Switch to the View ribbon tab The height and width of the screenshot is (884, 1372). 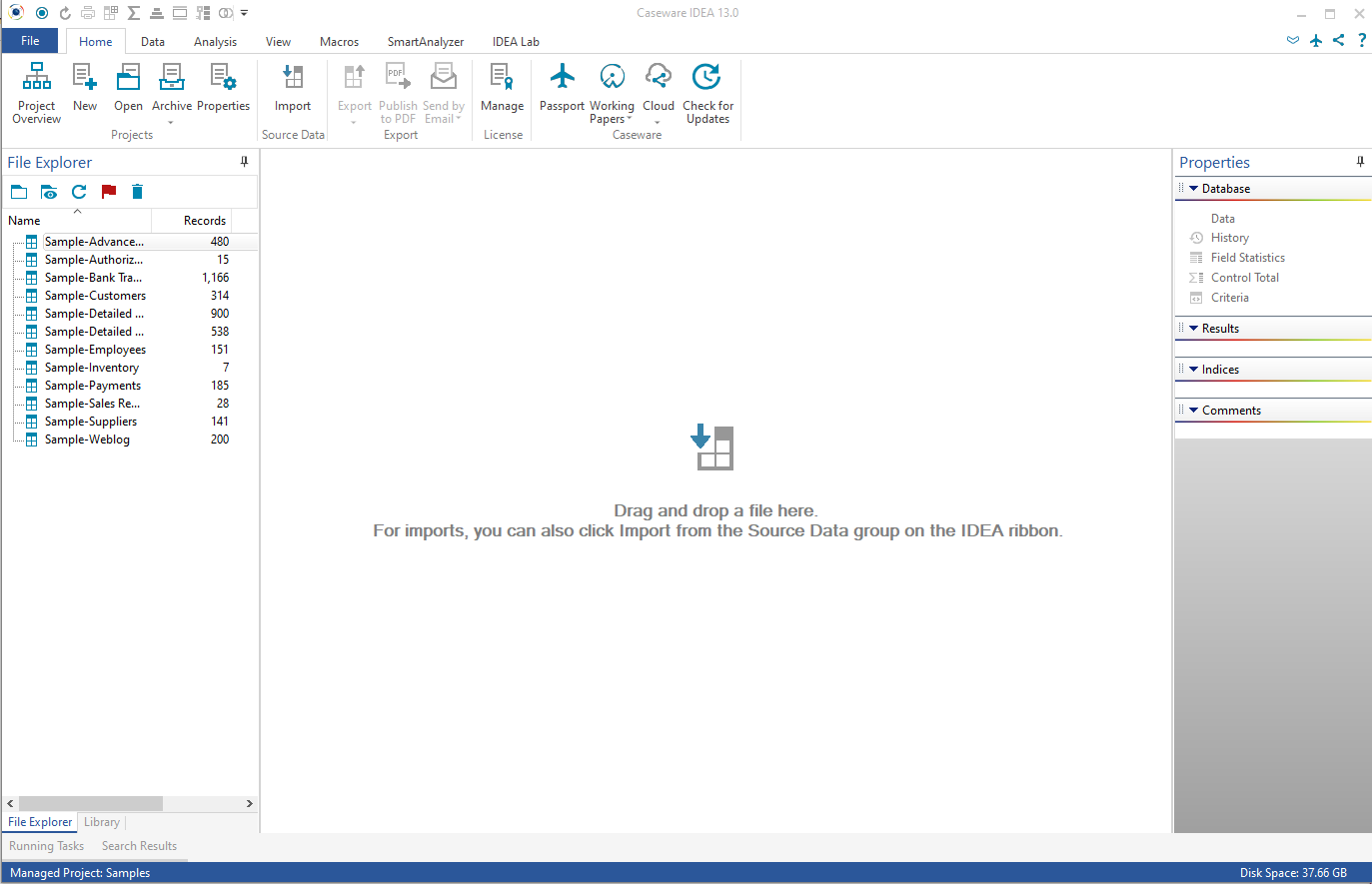click(278, 42)
